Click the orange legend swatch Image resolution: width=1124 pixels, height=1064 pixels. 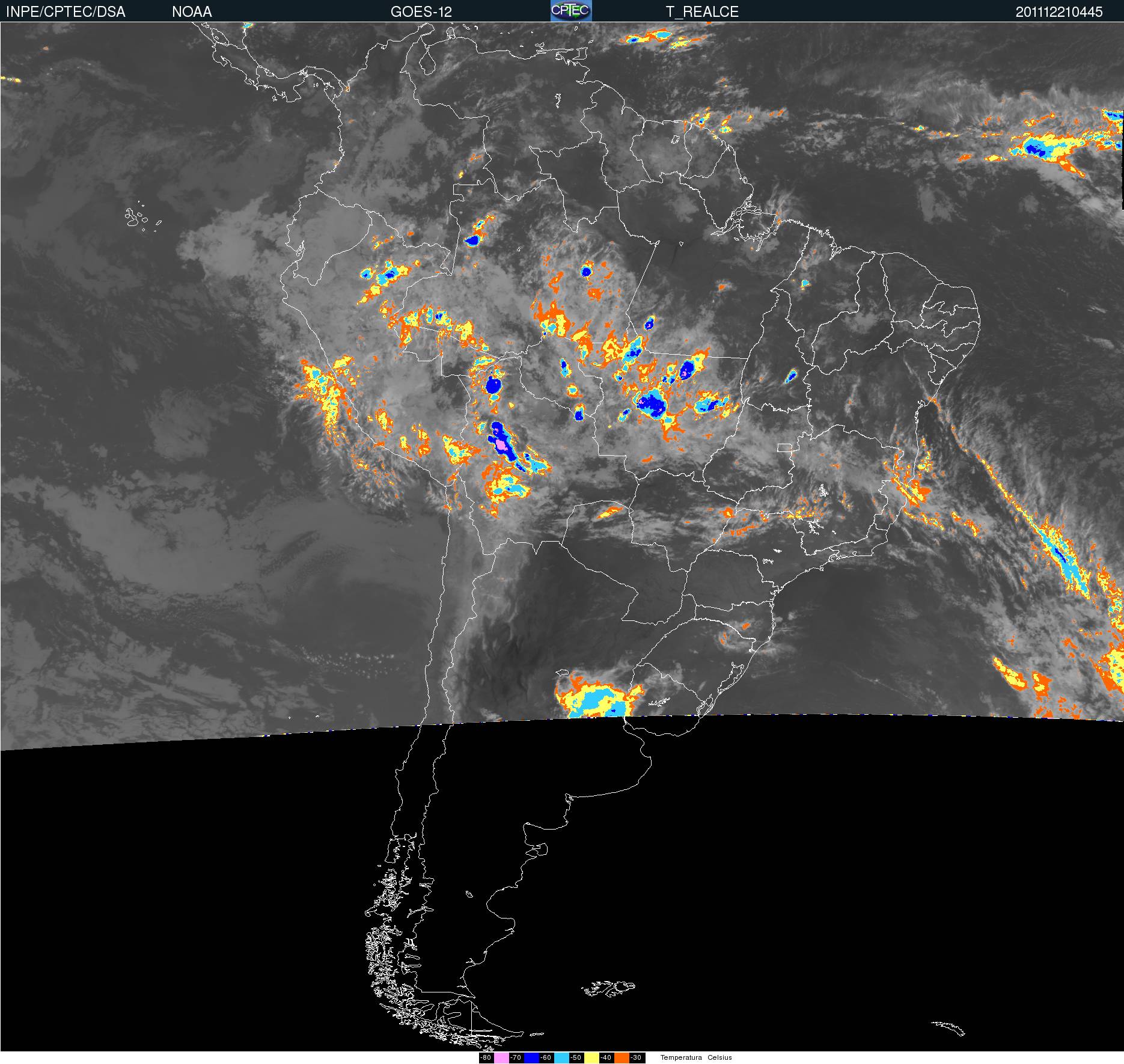[622, 1057]
